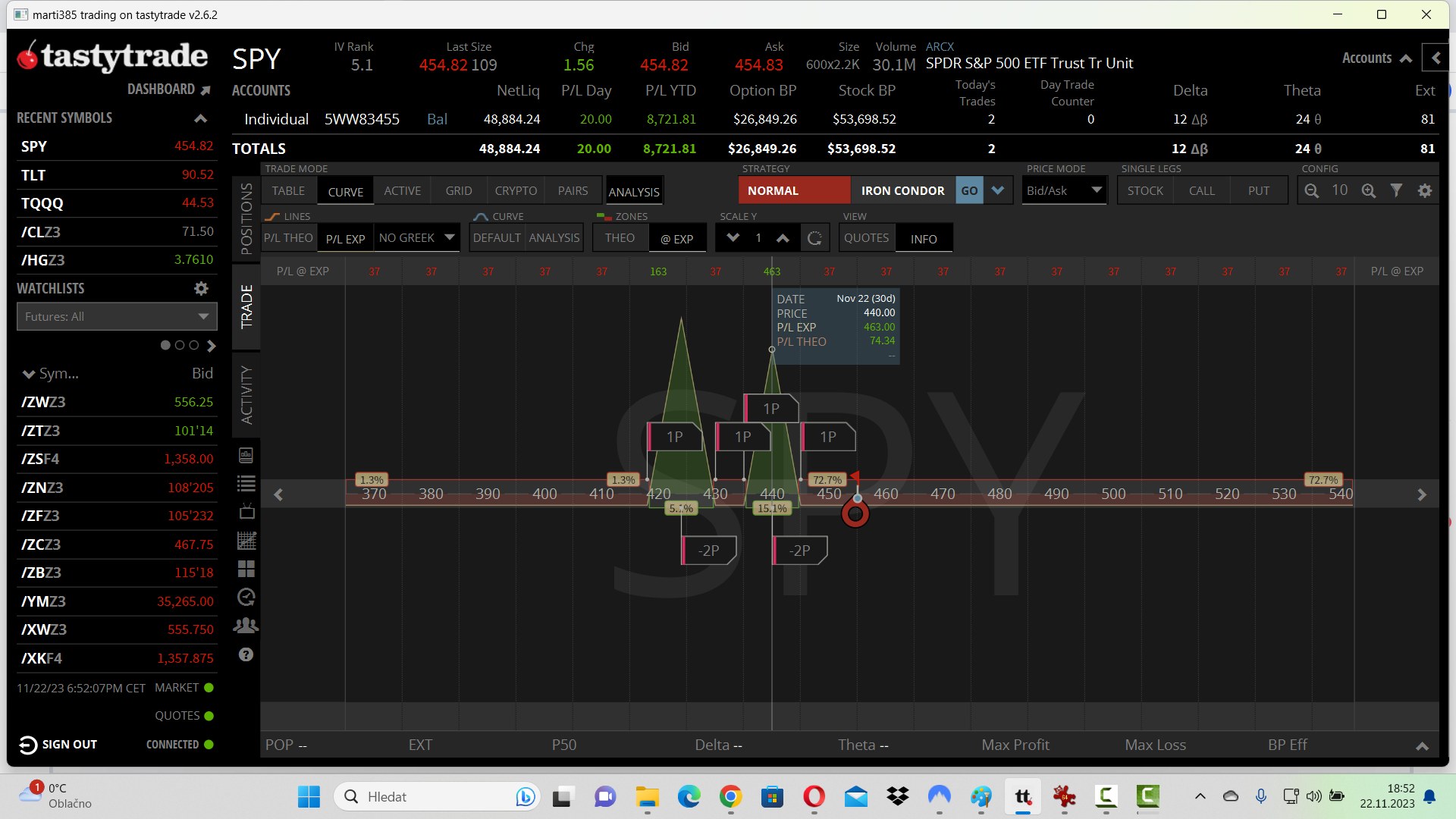Open the Windows Start menu
The width and height of the screenshot is (1456, 819).
click(309, 796)
